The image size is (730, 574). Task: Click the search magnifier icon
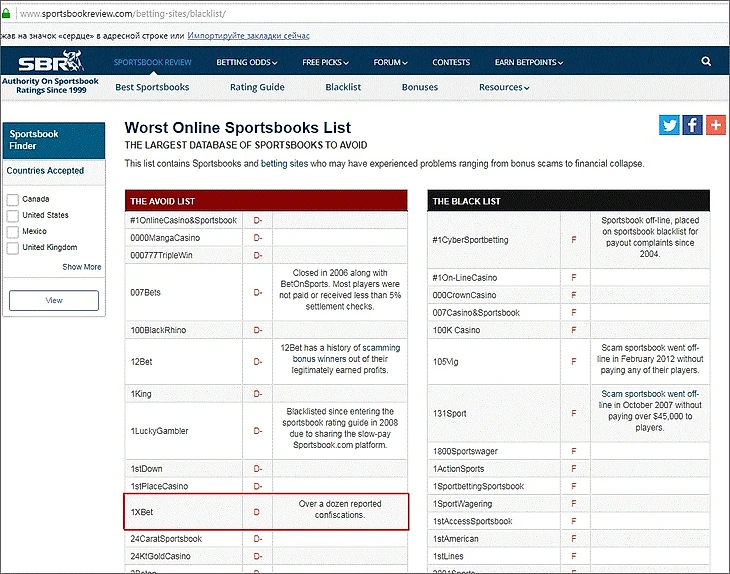(x=707, y=62)
